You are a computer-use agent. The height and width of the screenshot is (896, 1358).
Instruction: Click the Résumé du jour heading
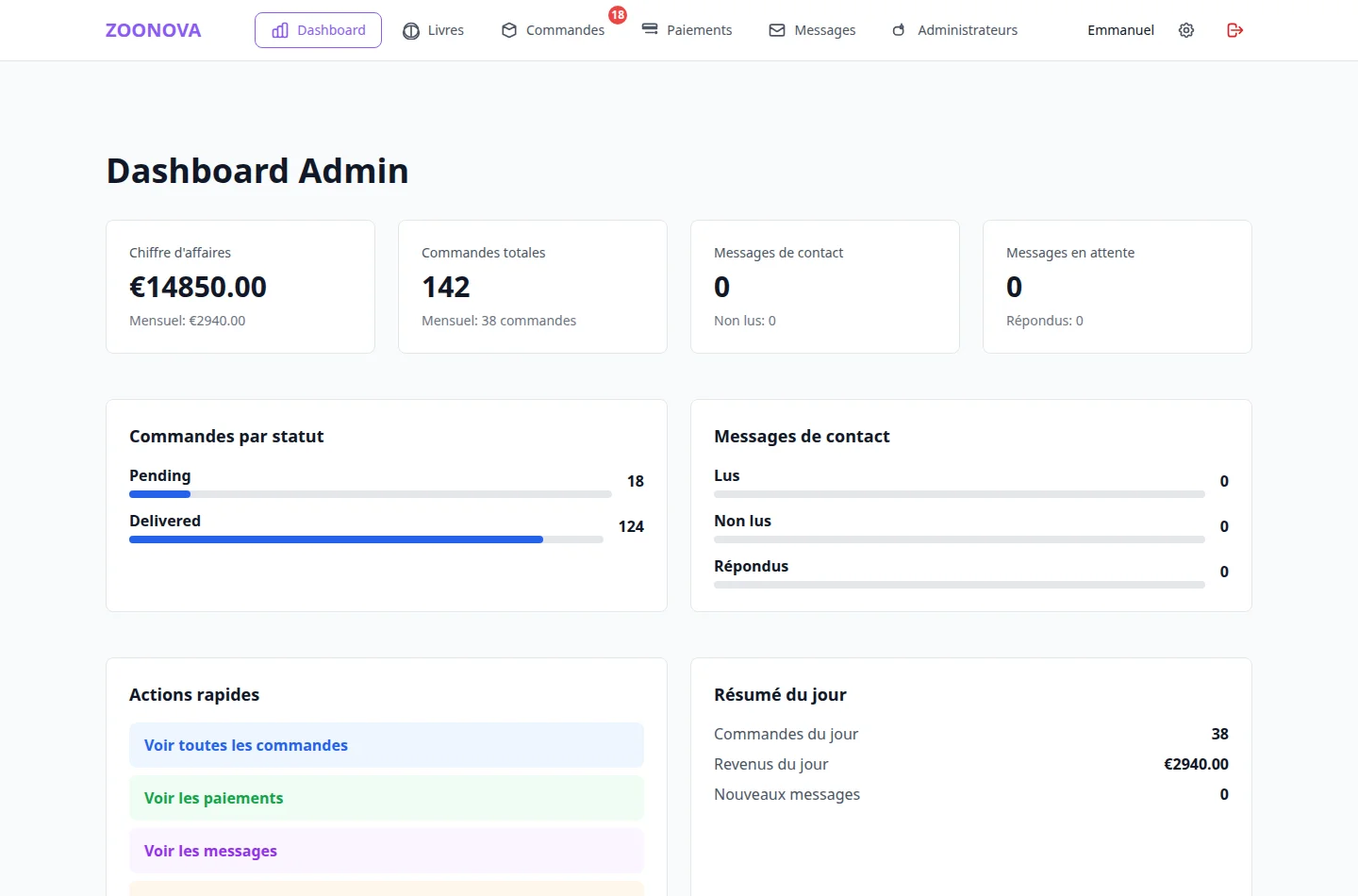(780, 695)
